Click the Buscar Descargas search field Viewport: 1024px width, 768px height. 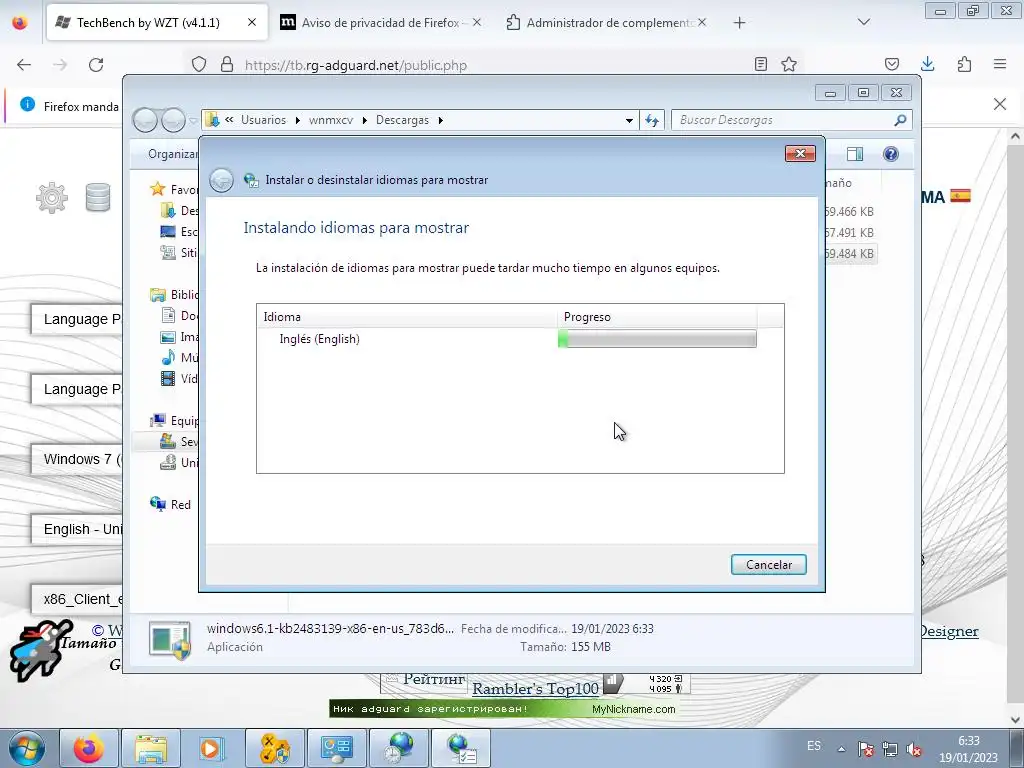point(784,120)
